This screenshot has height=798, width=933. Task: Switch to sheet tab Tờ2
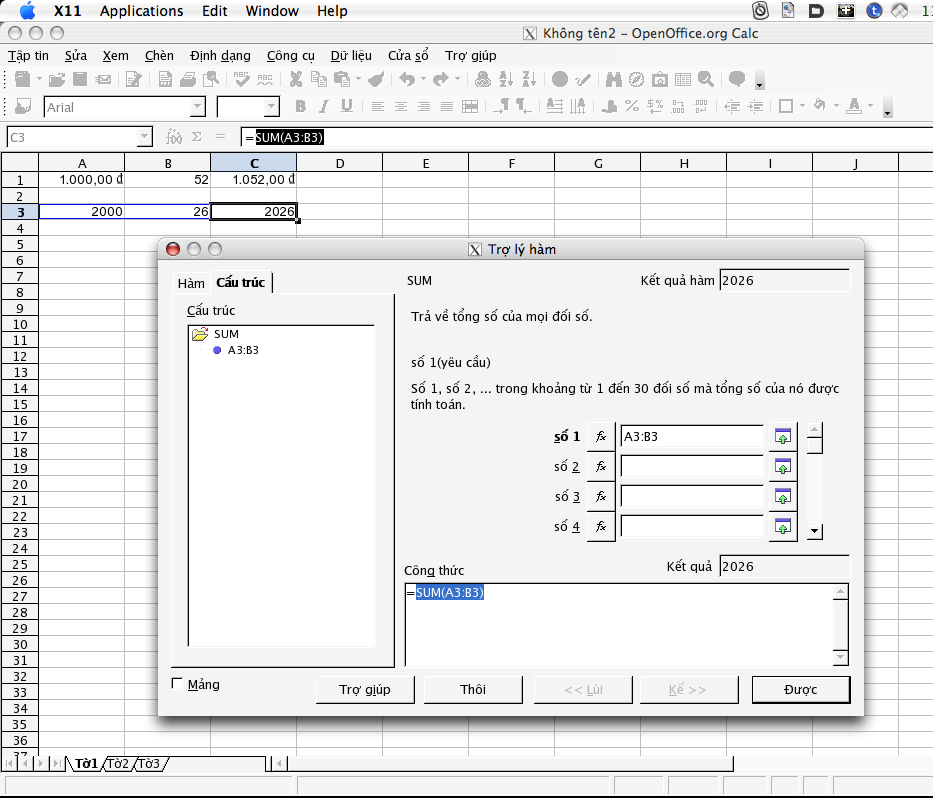pos(118,763)
